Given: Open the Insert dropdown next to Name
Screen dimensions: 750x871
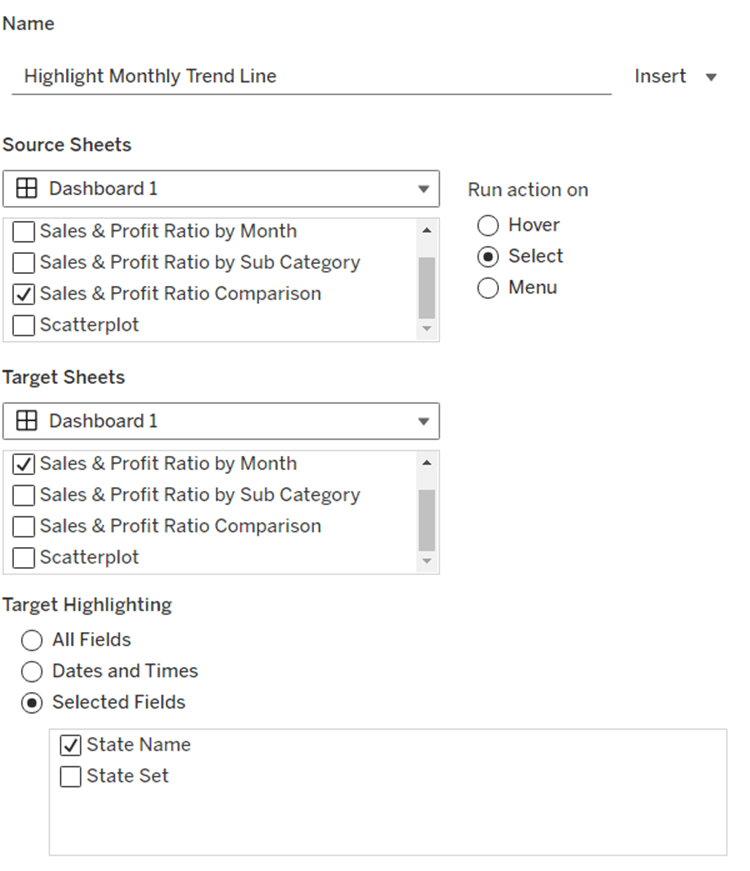Looking at the screenshot, I should [676, 77].
